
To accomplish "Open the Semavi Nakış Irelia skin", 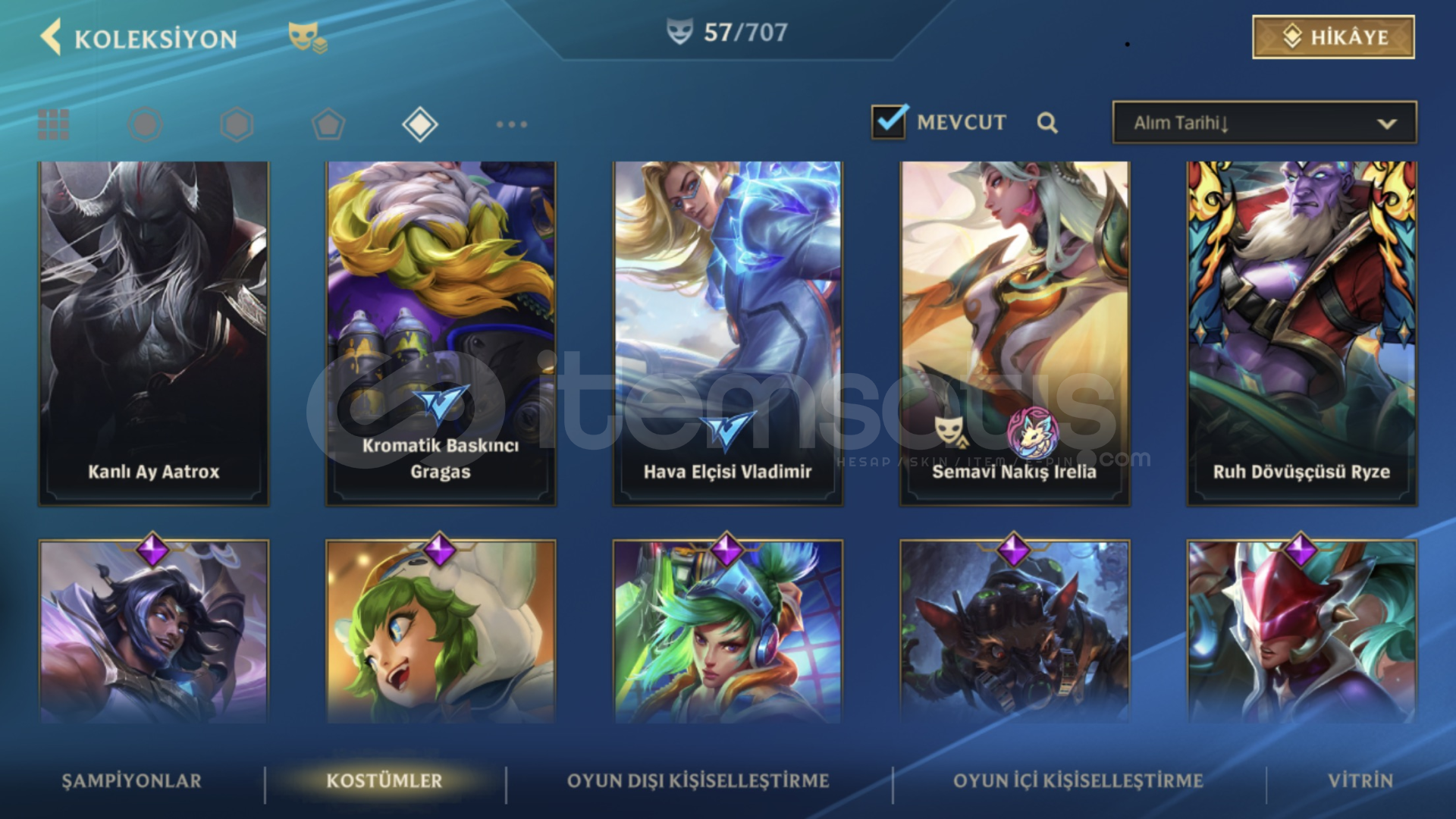I will [x=1015, y=333].
